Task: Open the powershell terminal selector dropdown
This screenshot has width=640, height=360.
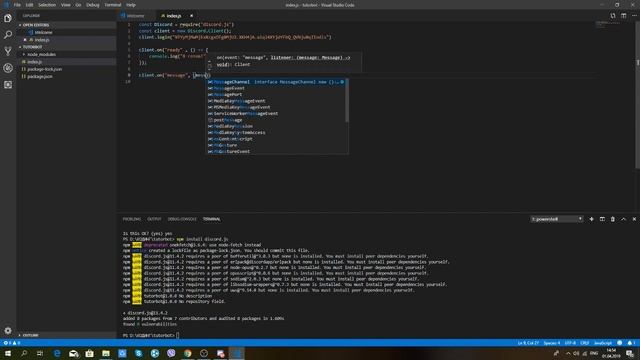Action: point(557,219)
